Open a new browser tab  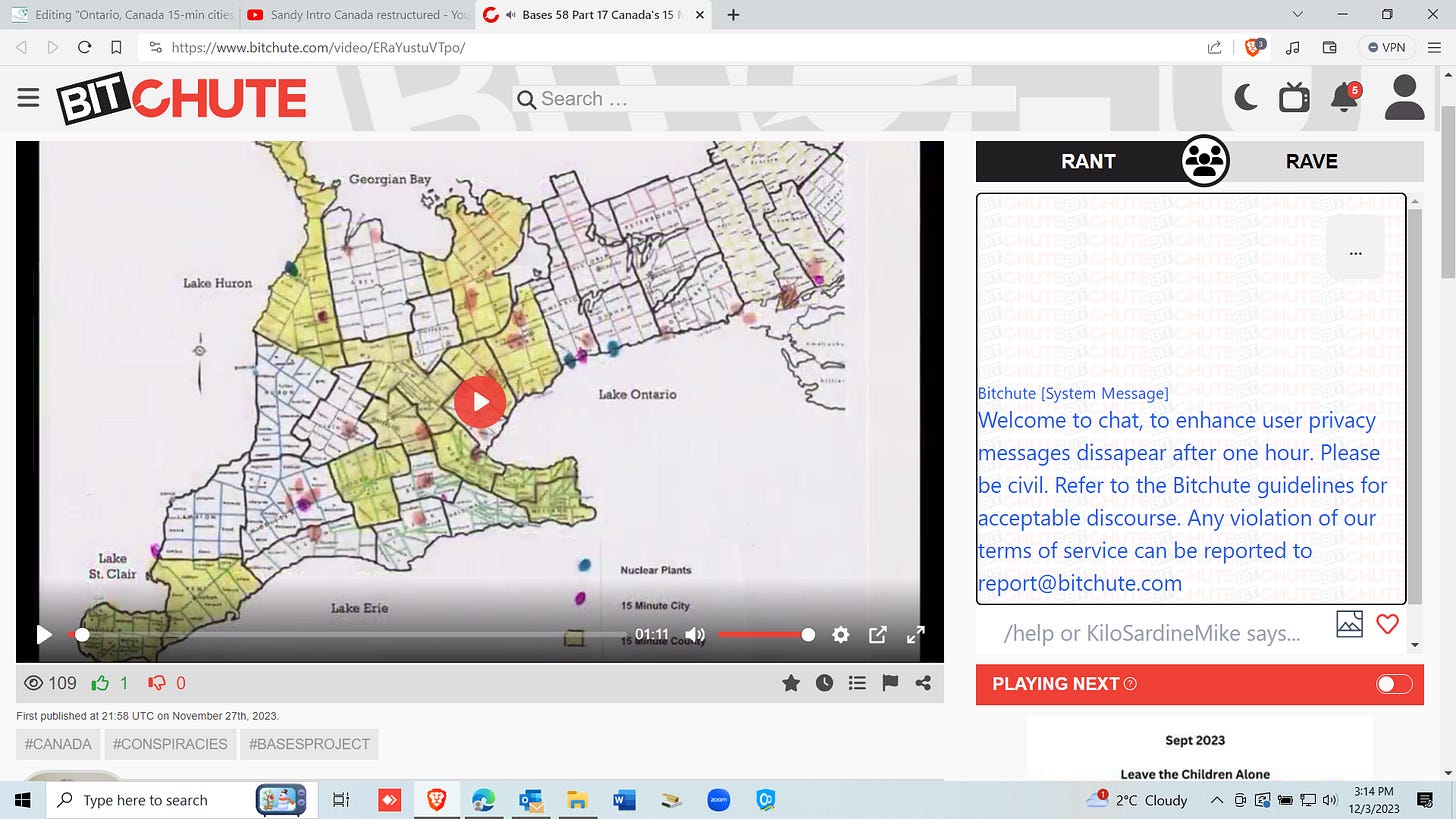point(733,15)
